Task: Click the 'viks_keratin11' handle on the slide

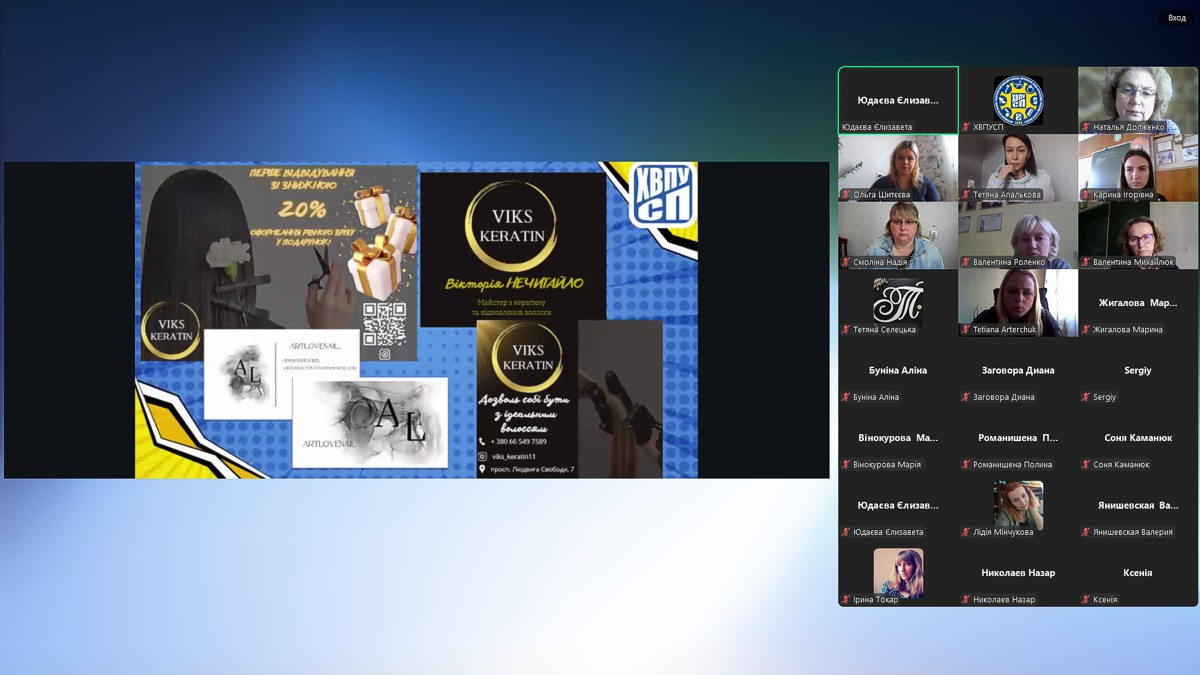Action: pos(514,456)
